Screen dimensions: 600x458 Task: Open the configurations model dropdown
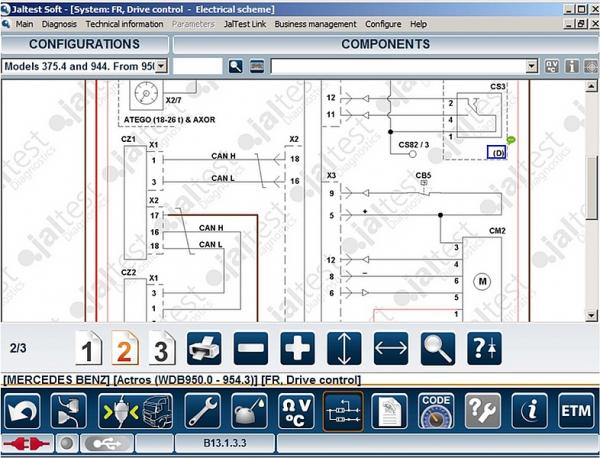(x=161, y=66)
